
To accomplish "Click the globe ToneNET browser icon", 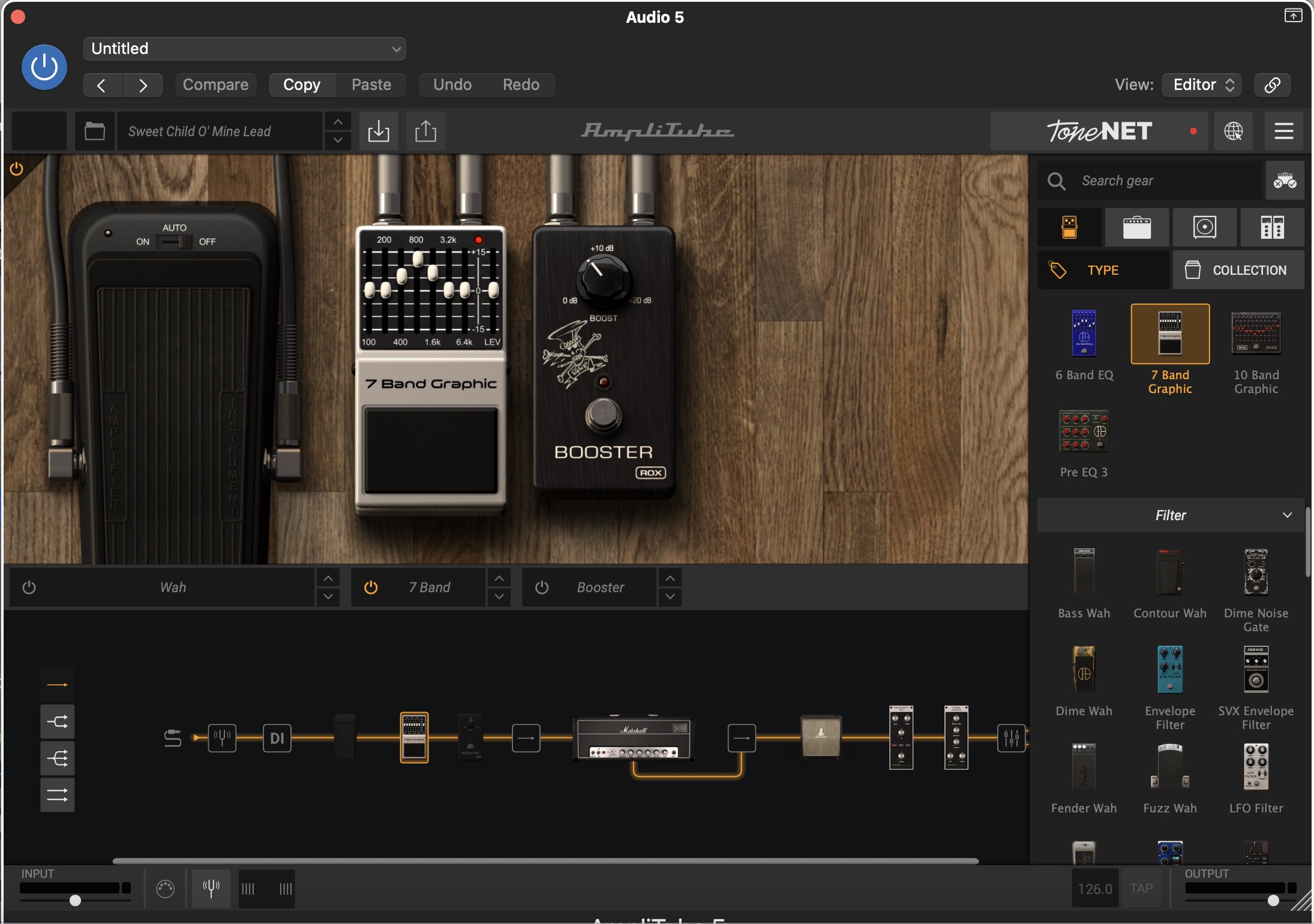I will 1233,131.
